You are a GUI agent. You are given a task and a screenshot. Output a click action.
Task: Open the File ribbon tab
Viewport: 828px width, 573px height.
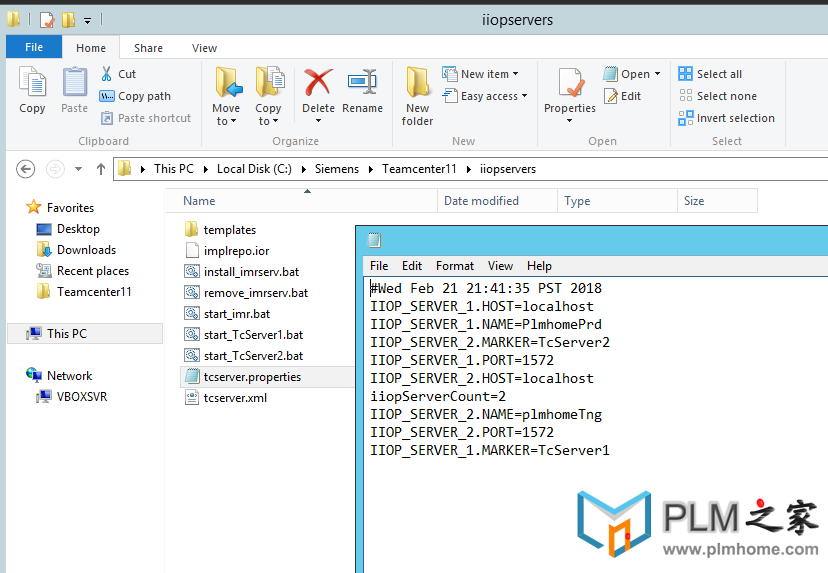[x=34, y=47]
